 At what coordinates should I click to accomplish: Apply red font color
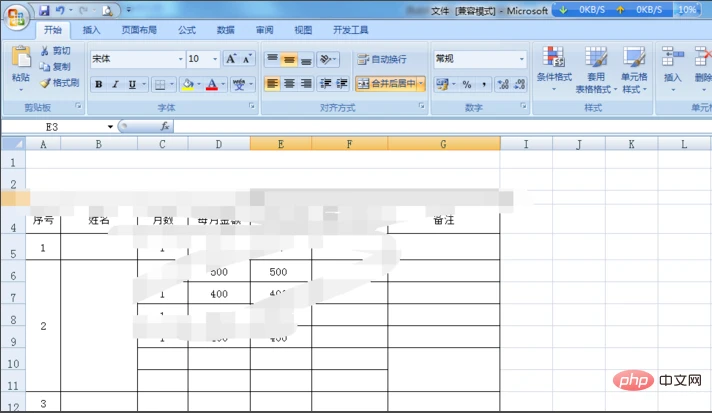pyautogui.click(x=212, y=84)
